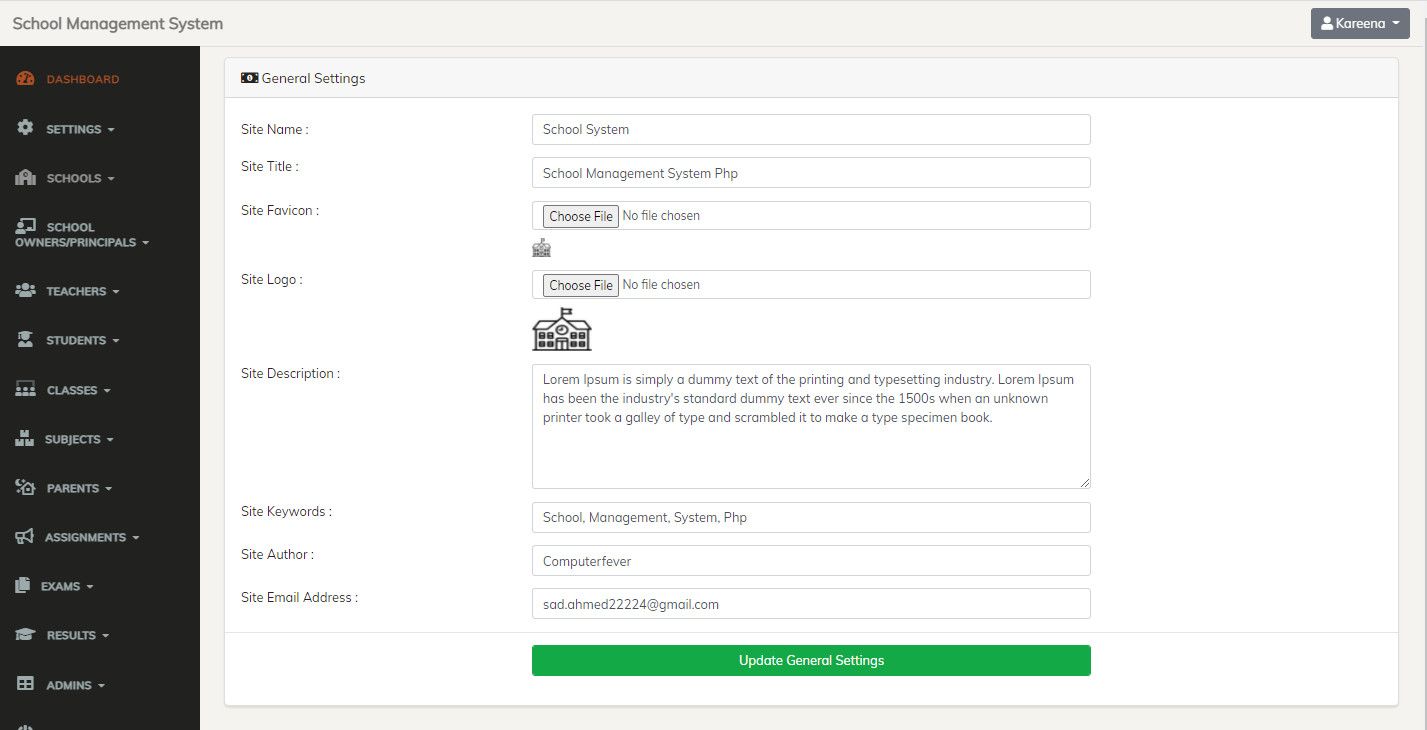1427x730 pixels.
Task: Focus the Site Author field
Action: [x=811, y=561]
